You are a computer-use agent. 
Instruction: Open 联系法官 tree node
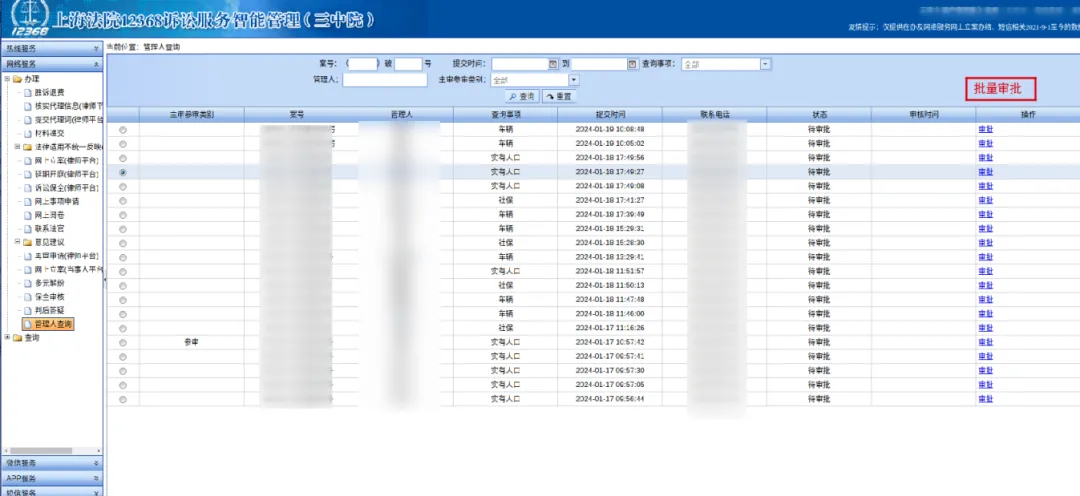click(49, 228)
